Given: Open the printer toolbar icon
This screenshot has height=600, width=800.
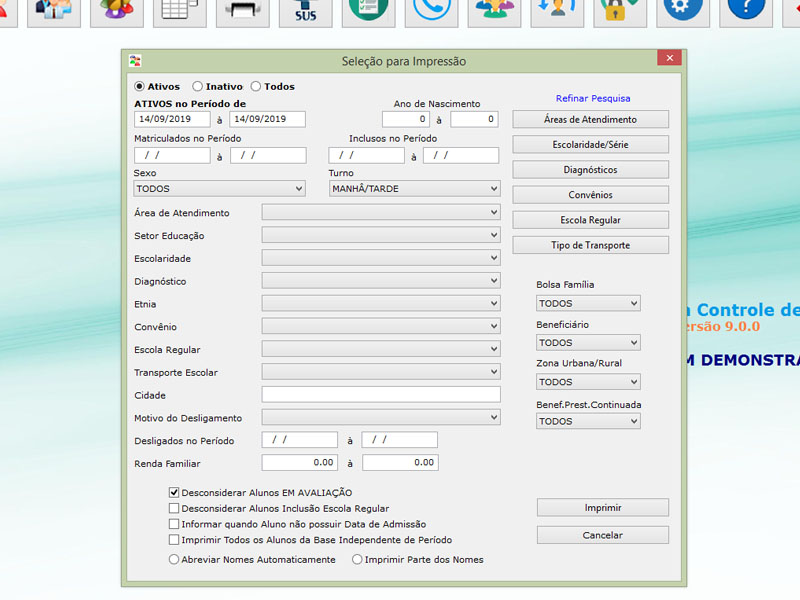Looking at the screenshot, I should point(243,11).
